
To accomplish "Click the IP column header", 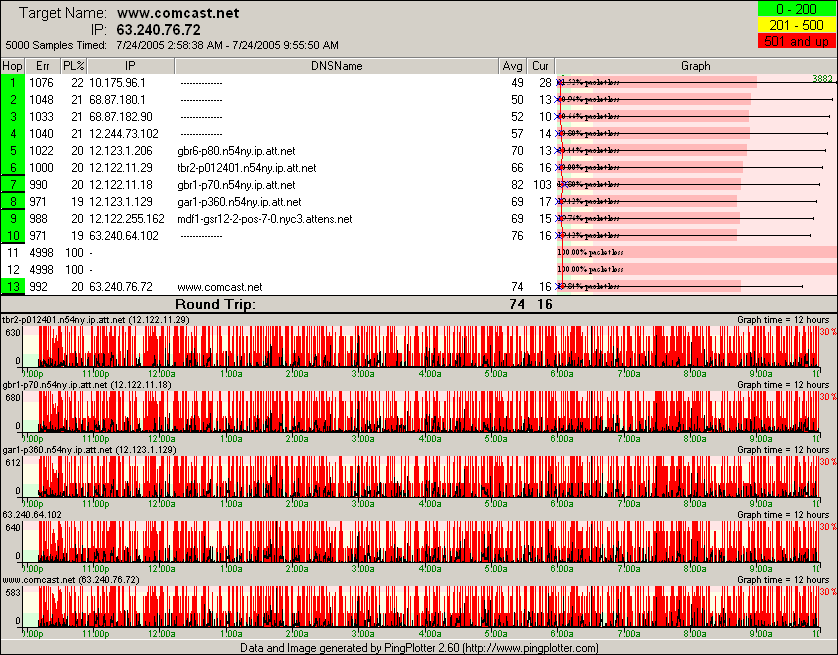I will 130,66.
